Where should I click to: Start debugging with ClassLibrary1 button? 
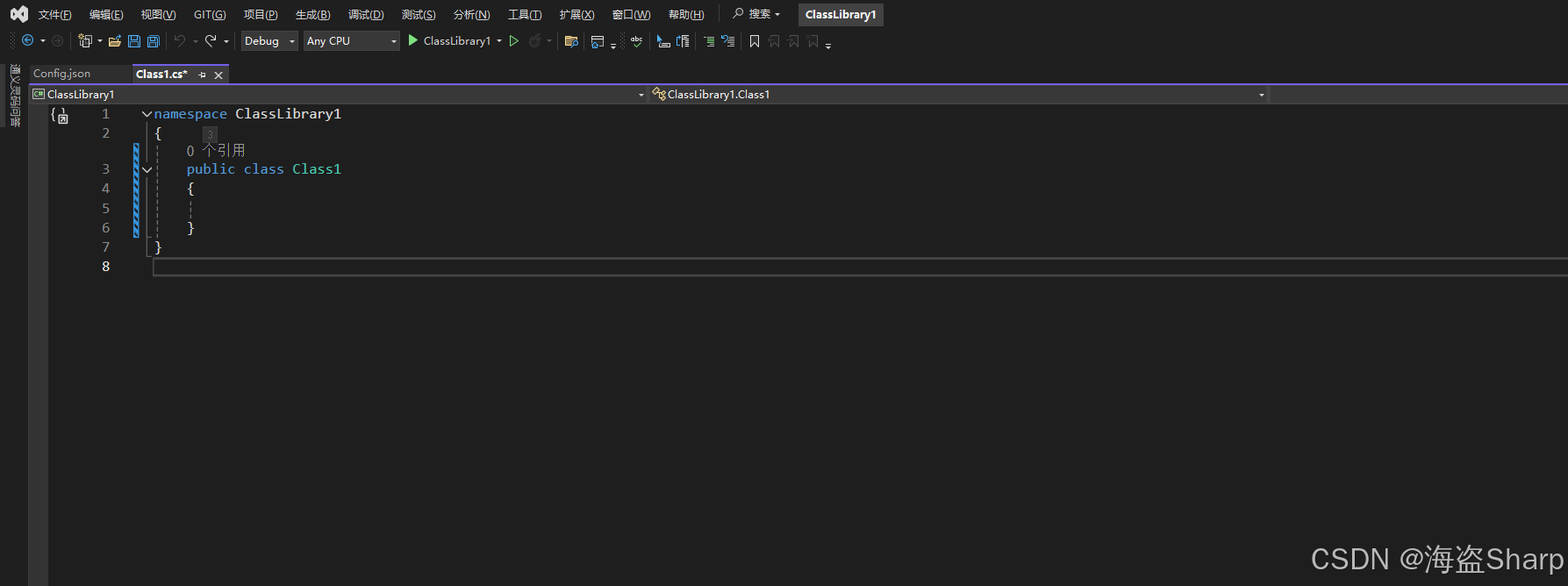(449, 41)
